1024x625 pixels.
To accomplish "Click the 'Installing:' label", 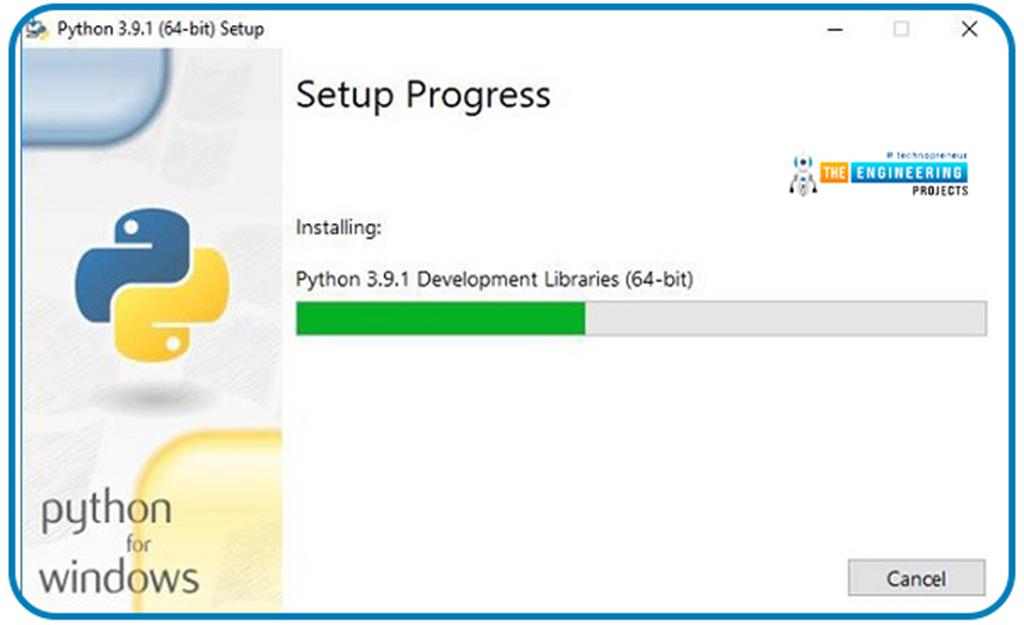I will click(x=339, y=228).
